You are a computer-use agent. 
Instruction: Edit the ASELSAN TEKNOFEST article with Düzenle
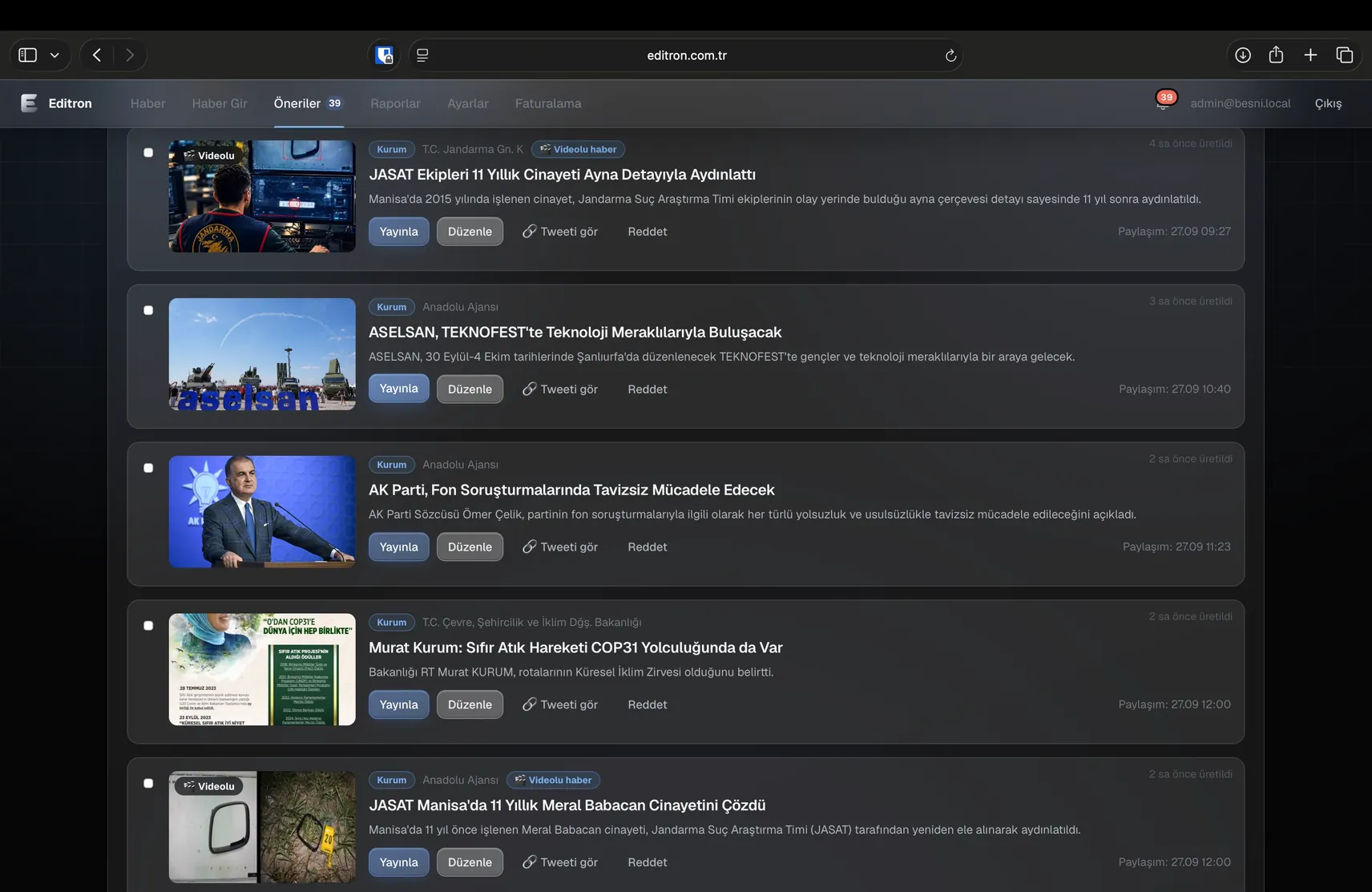coord(470,389)
